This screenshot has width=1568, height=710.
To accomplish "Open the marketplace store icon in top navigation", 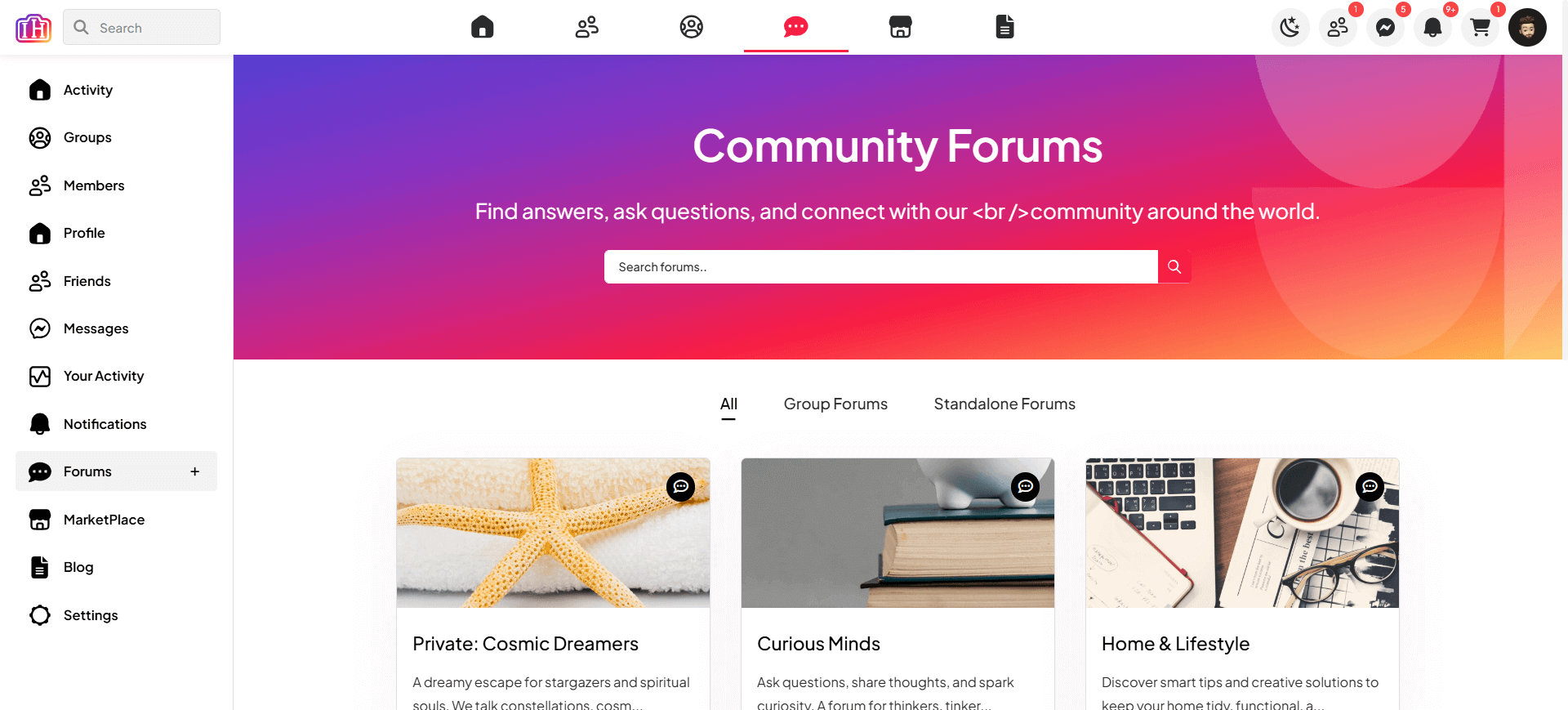I will point(900,27).
